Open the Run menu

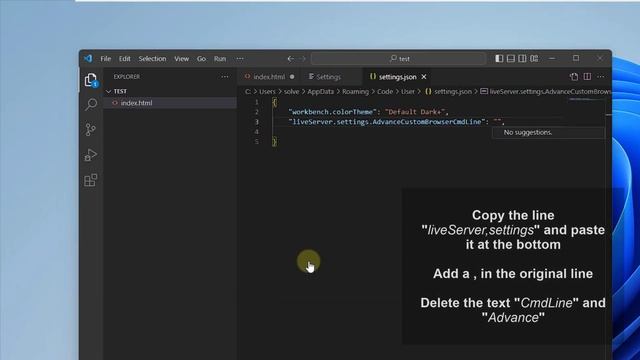pos(220,59)
